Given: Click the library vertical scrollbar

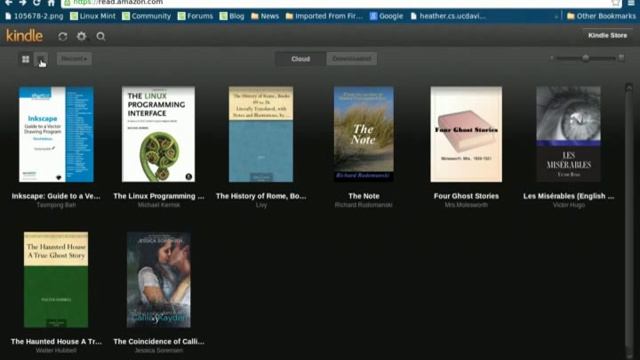Looking at the screenshot, I should click(x=629, y=220).
